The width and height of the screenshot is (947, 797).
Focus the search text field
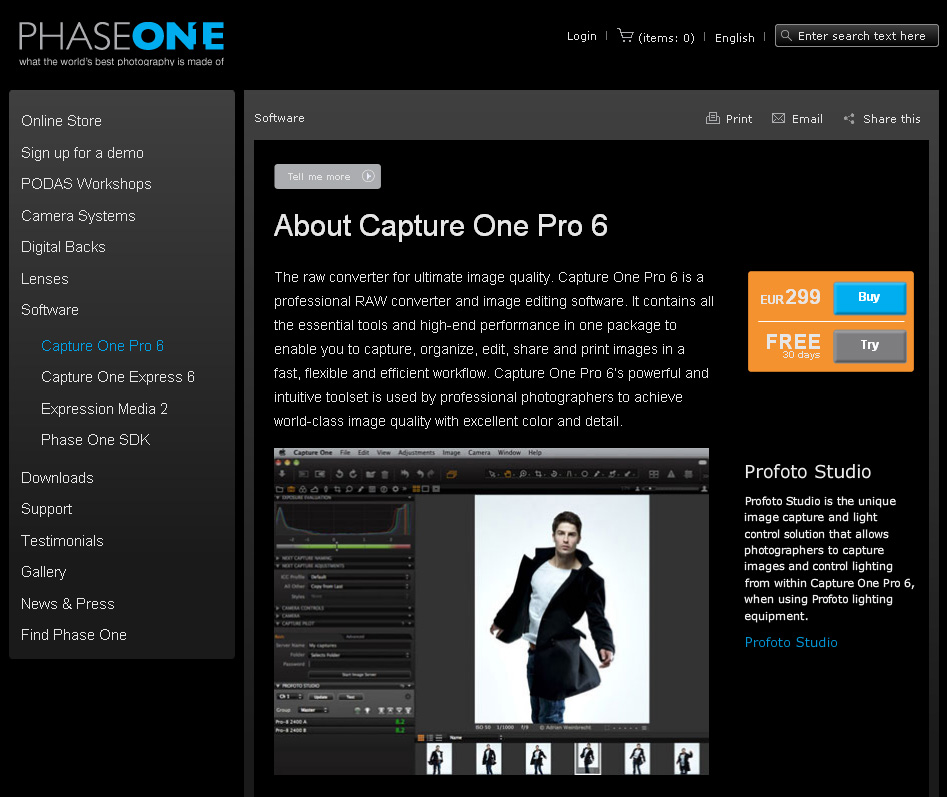tap(856, 36)
